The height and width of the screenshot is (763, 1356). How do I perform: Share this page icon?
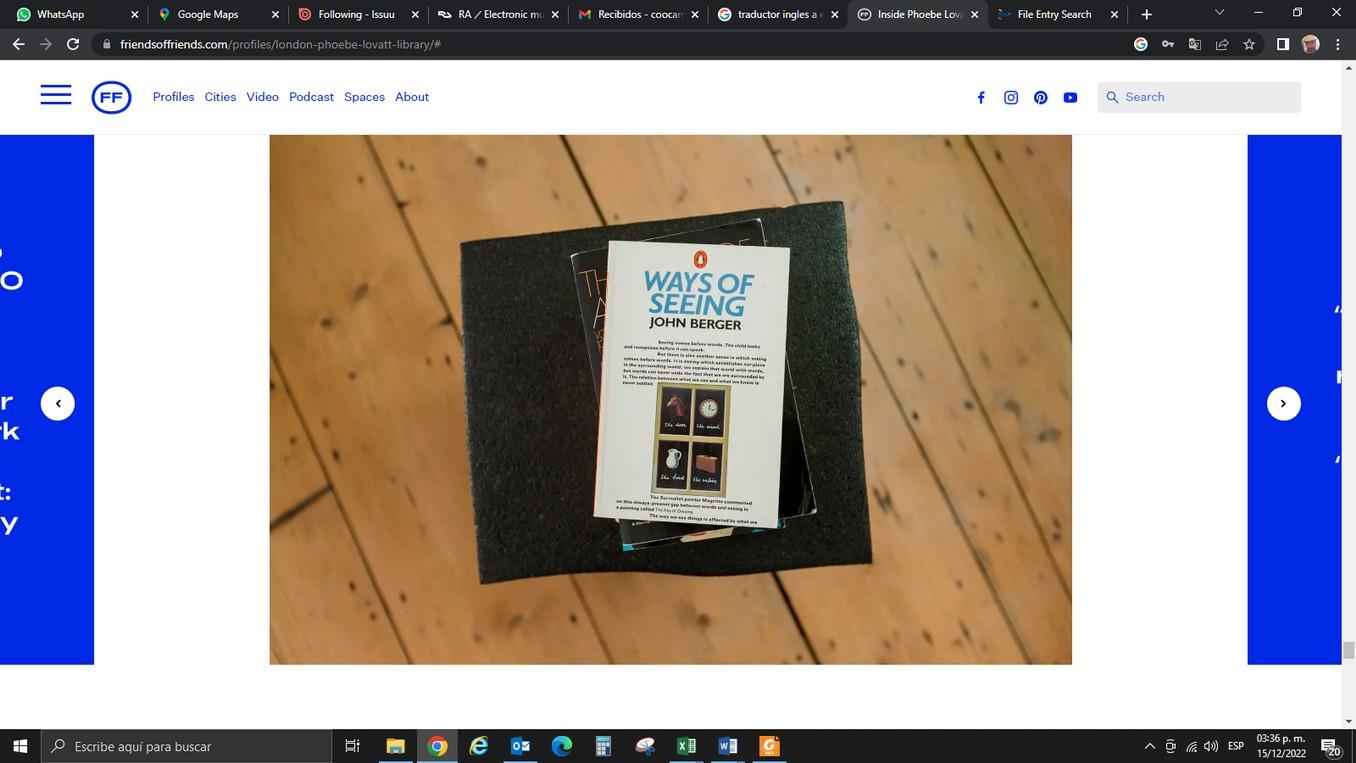coord(1222,44)
